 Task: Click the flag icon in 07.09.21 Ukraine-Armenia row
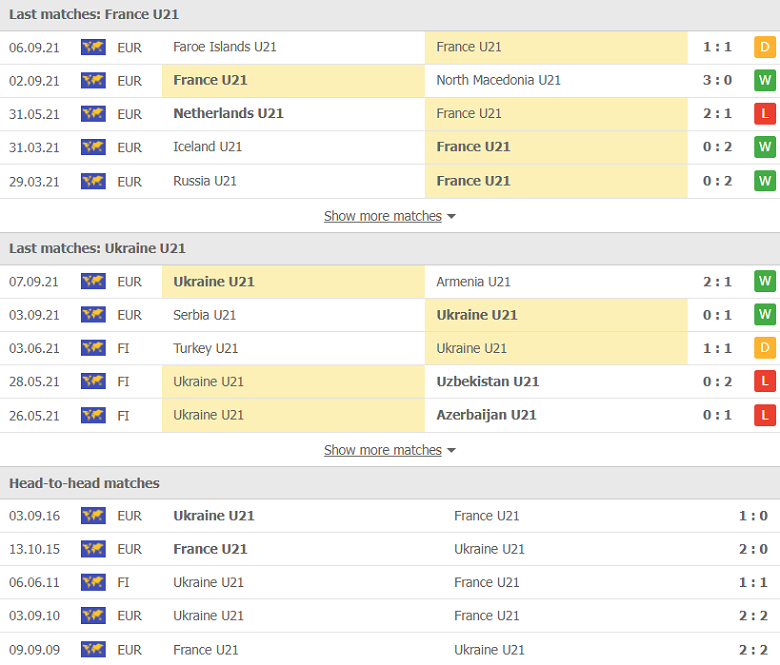tap(93, 282)
